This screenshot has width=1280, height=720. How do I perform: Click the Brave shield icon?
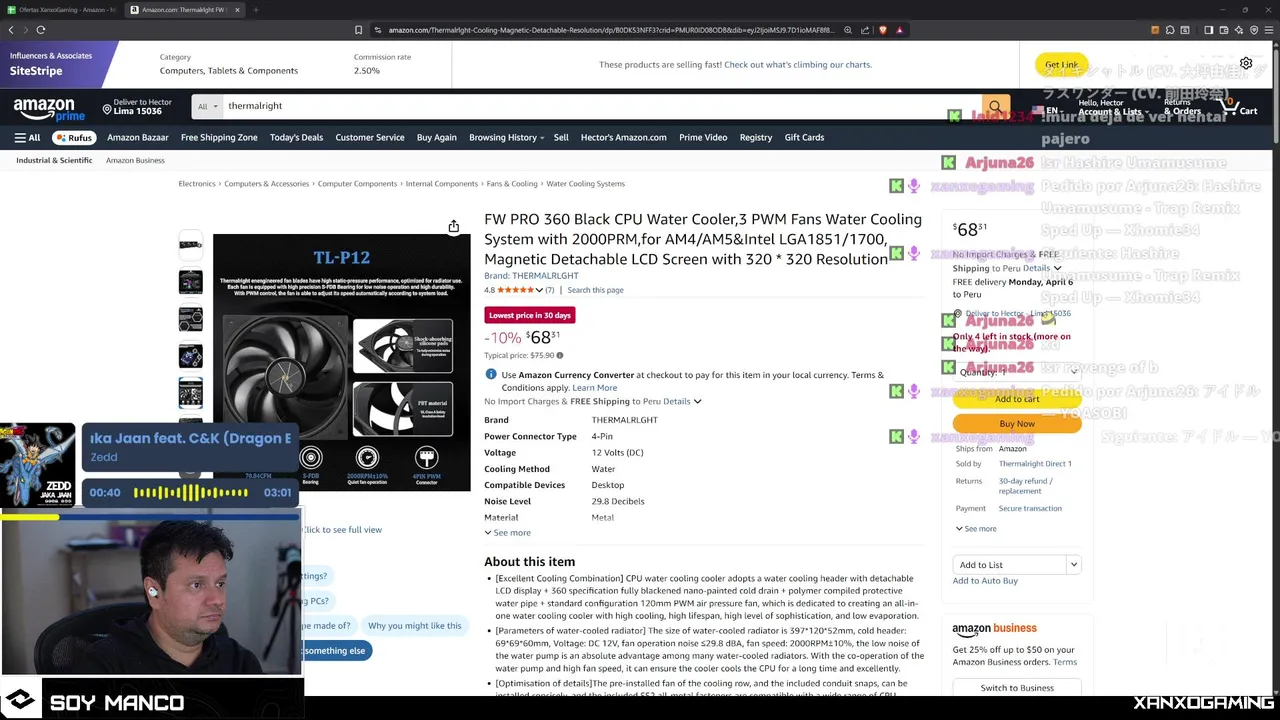coord(883,30)
